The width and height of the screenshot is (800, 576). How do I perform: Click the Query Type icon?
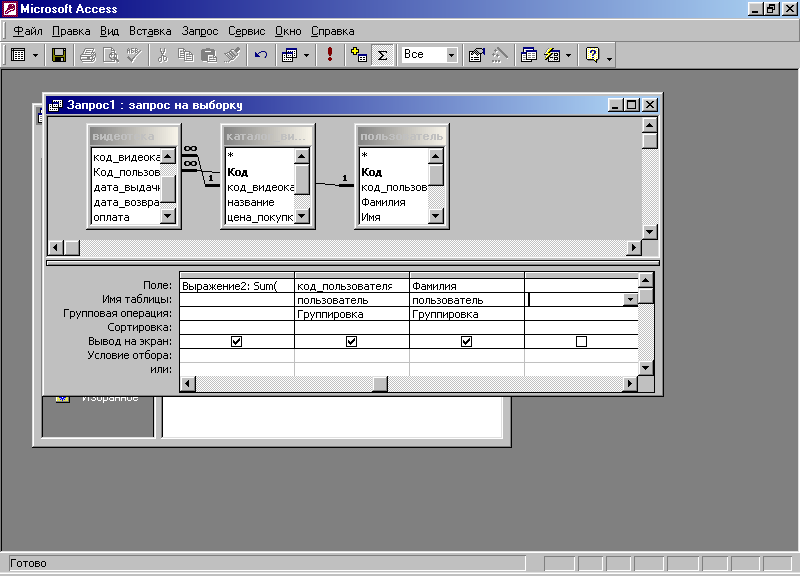pyautogui.click(x=289, y=55)
